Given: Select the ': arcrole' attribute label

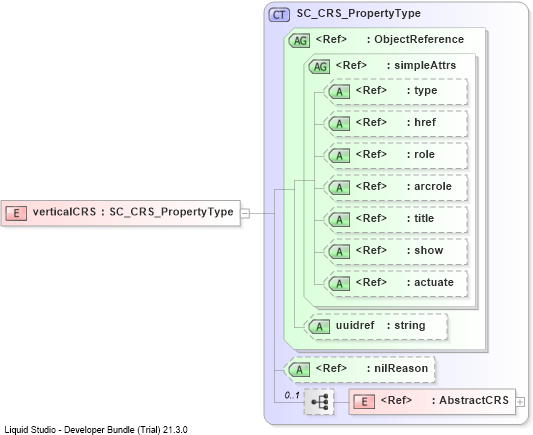Looking at the screenshot, I should point(429,186).
